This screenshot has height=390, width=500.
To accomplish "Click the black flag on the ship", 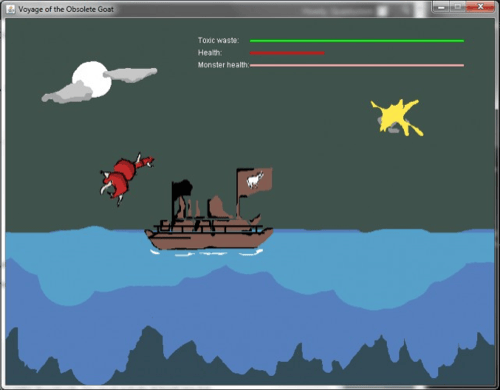I will tap(182, 189).
